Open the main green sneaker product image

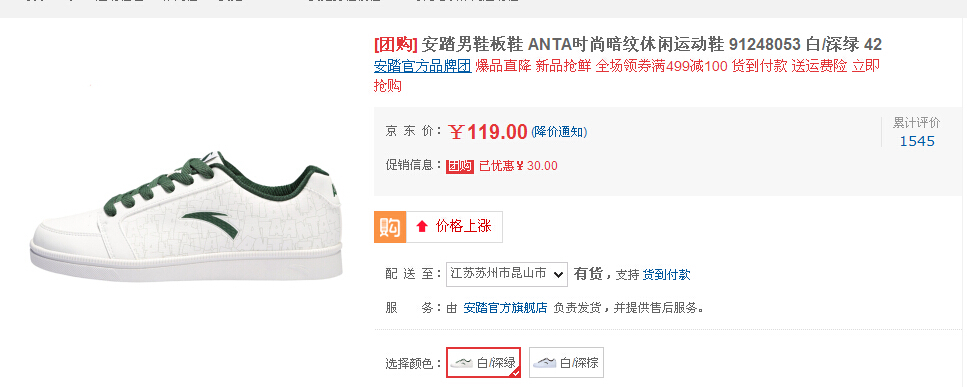(x=186, y=216)
